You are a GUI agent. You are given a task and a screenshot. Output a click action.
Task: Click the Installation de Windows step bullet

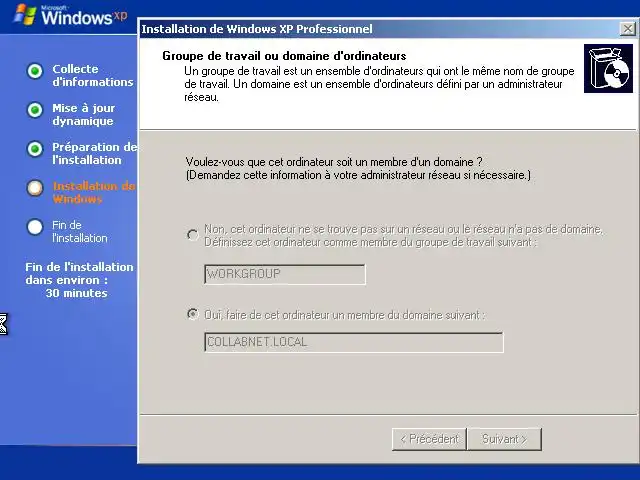35,188
